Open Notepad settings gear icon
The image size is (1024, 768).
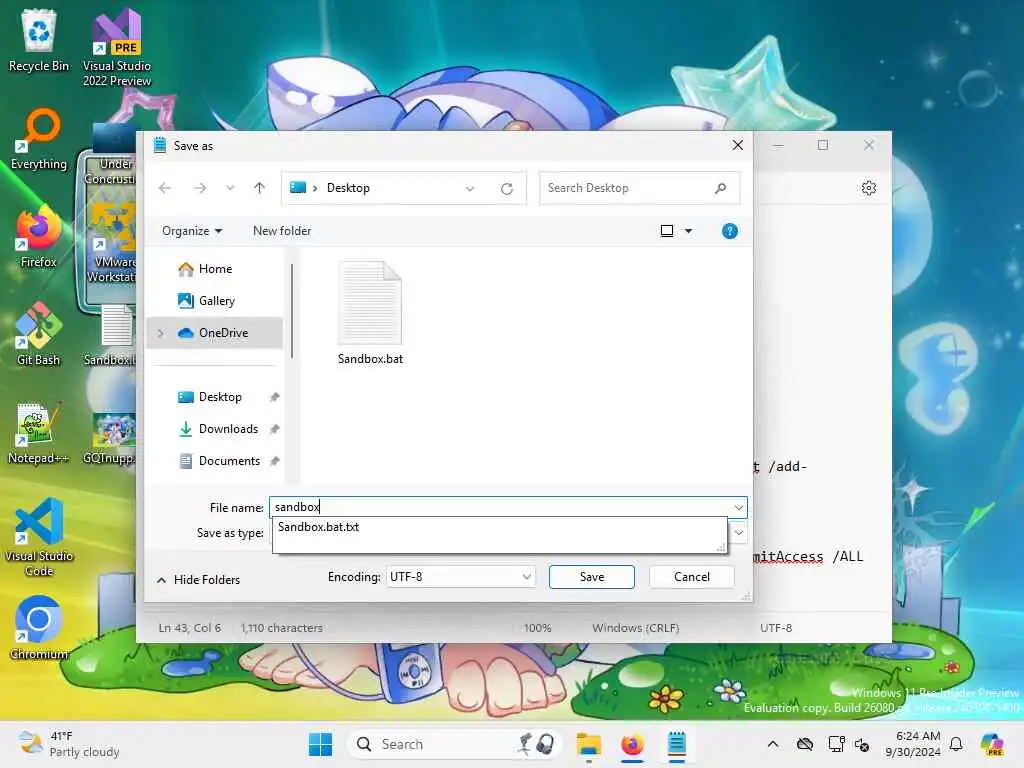(x=869, y=188)
